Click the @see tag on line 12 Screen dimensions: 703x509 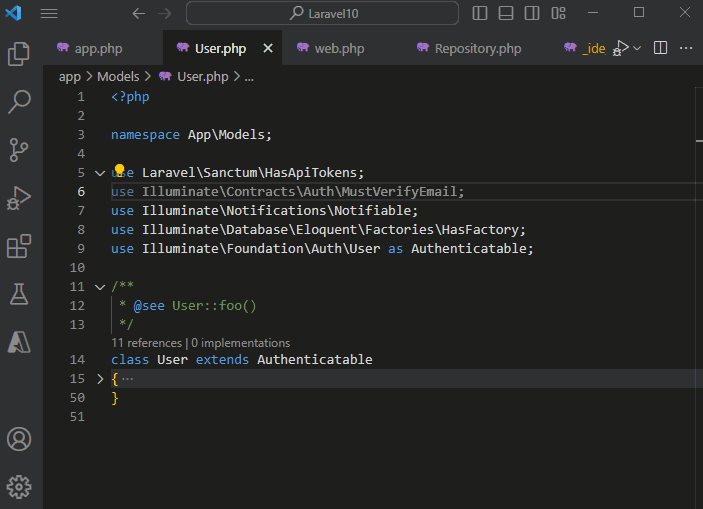(149, 306)
